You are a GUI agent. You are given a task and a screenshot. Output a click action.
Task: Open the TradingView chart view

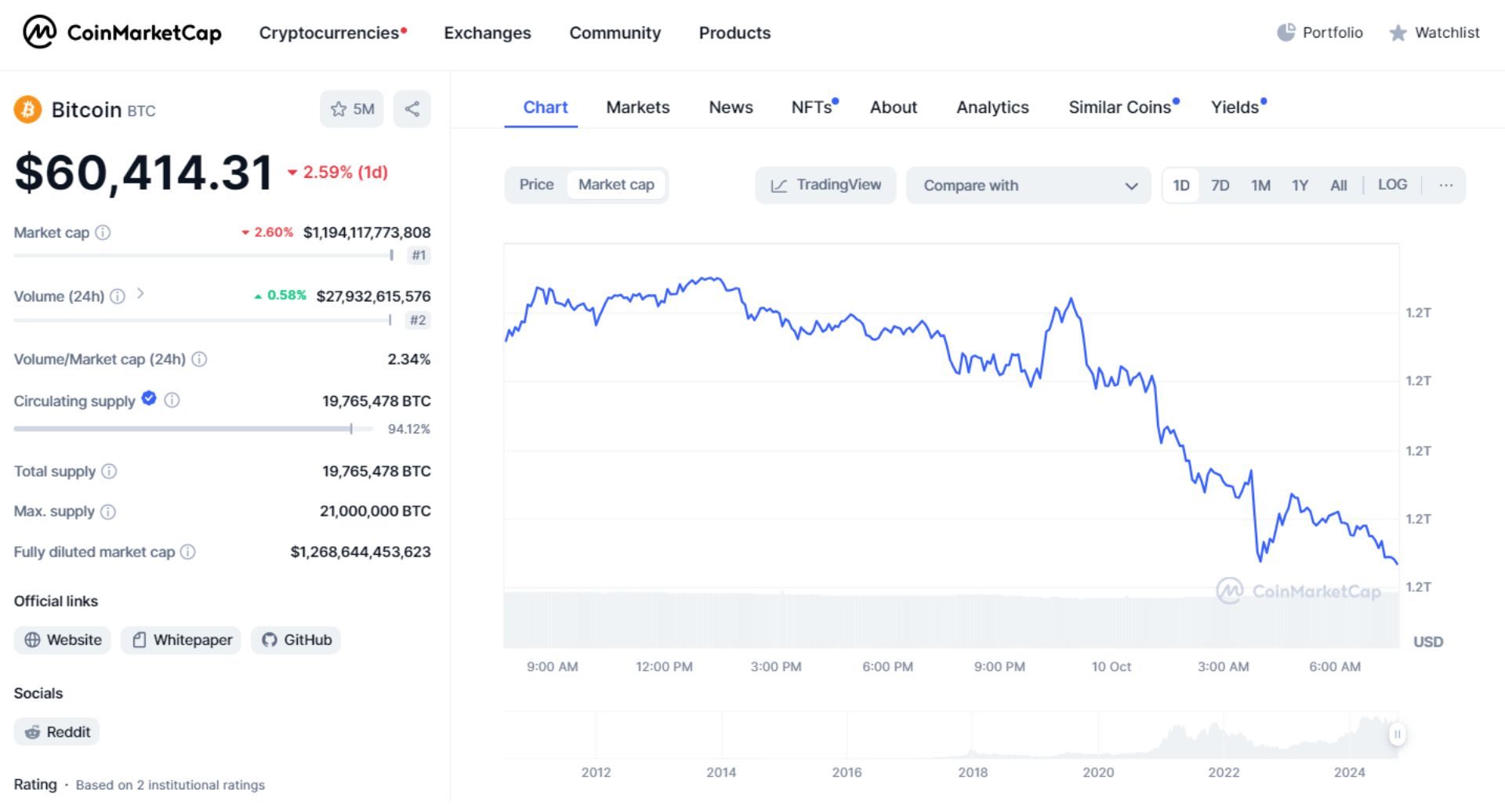[825, 185]
